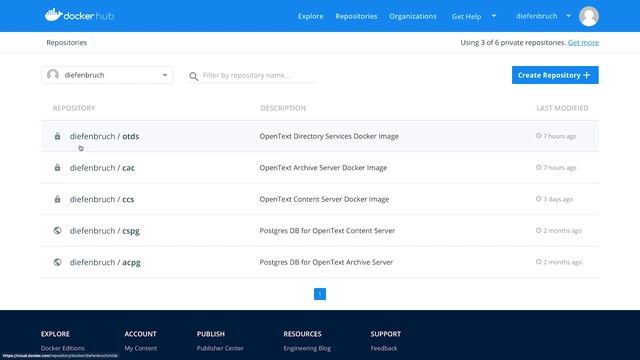Open diefenbruch / cac repository

pyautogui.click(x=102, y=168)
